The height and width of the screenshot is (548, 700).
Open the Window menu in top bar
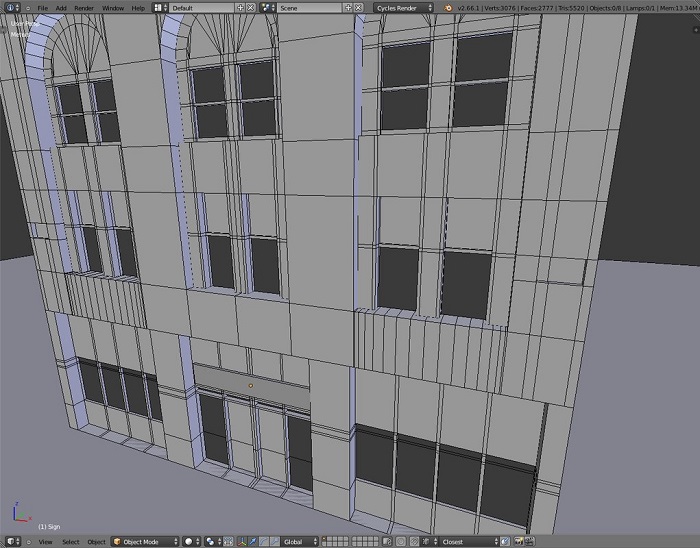pyautogui.click(x=113, y=8)
